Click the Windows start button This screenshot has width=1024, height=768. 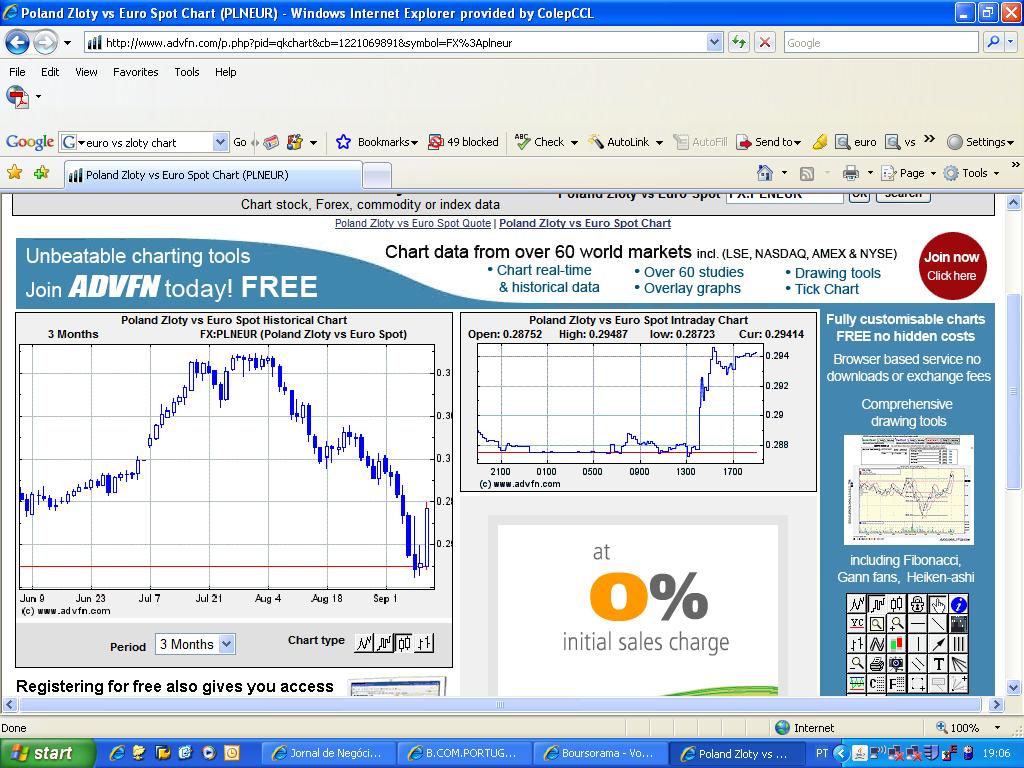pyautogui.click(x=46, y=754)
